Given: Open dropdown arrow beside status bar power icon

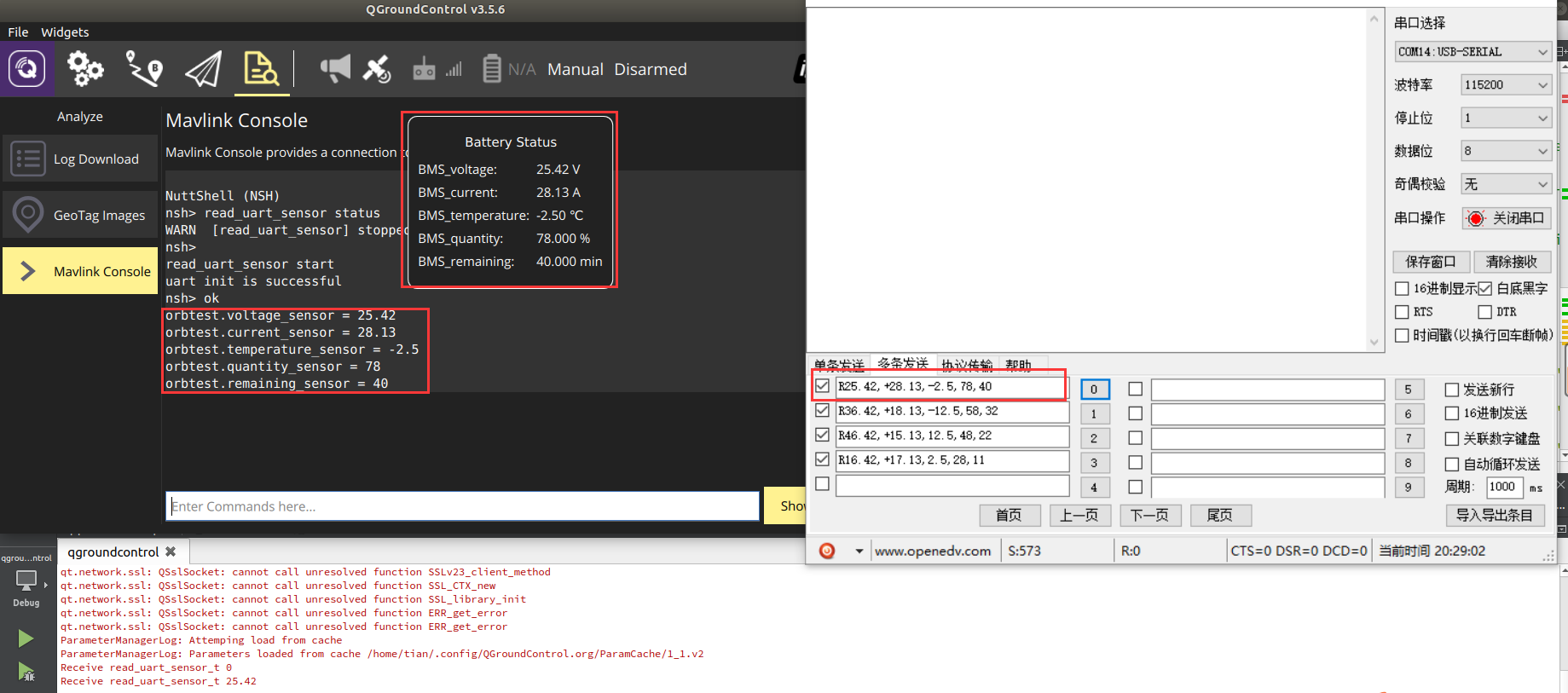Looking at the screenshot, I should pyautogui.click(x=859, y=552).
